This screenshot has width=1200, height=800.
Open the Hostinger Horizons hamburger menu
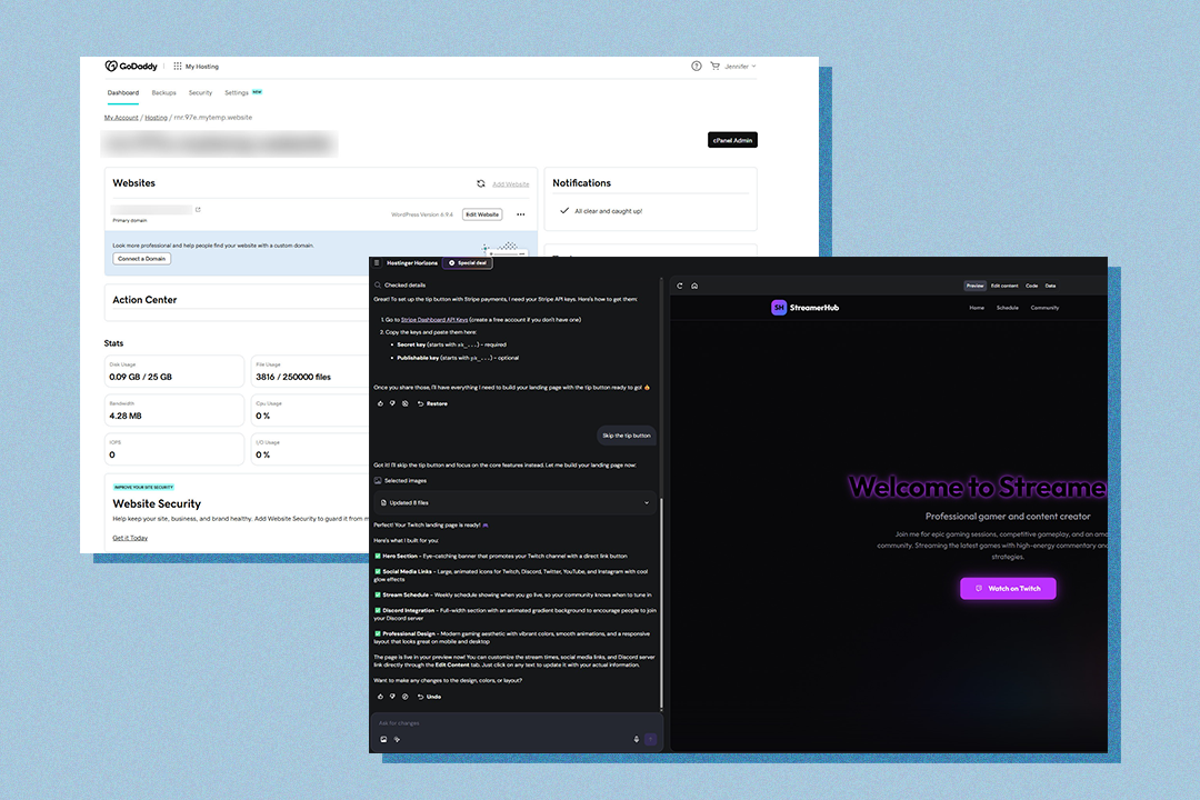(377, 262)
